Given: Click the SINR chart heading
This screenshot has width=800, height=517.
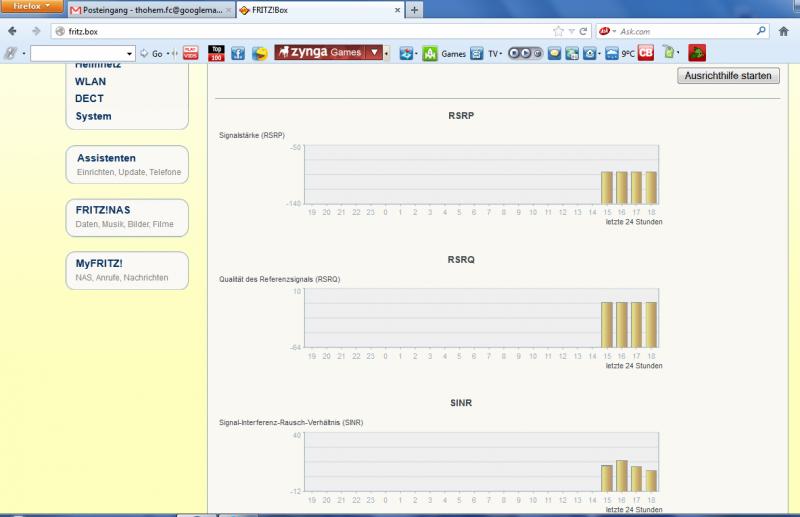Looking at the screenshot, I should (461, 403).
